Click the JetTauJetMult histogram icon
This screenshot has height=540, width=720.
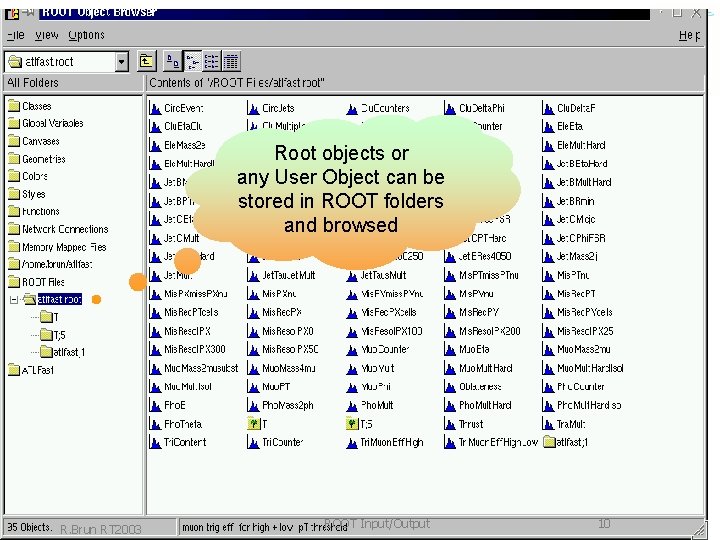click(x=253, y=276)
